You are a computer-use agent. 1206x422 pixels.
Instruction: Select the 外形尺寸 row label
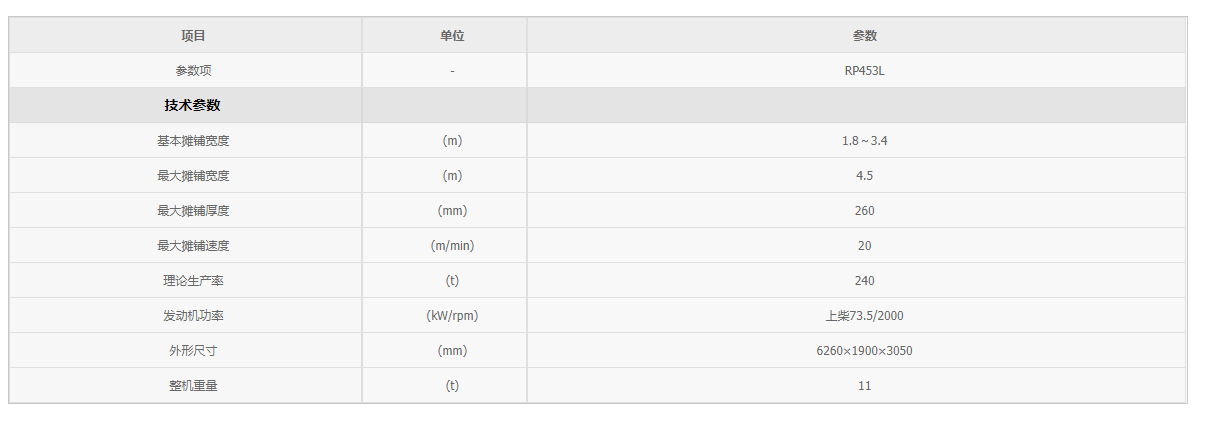[193, 351]
